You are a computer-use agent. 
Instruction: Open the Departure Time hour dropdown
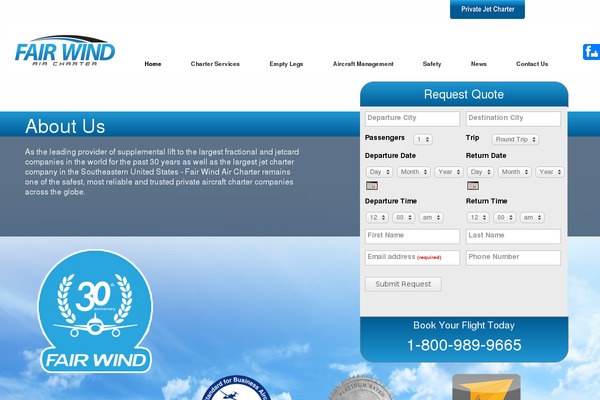377,217
